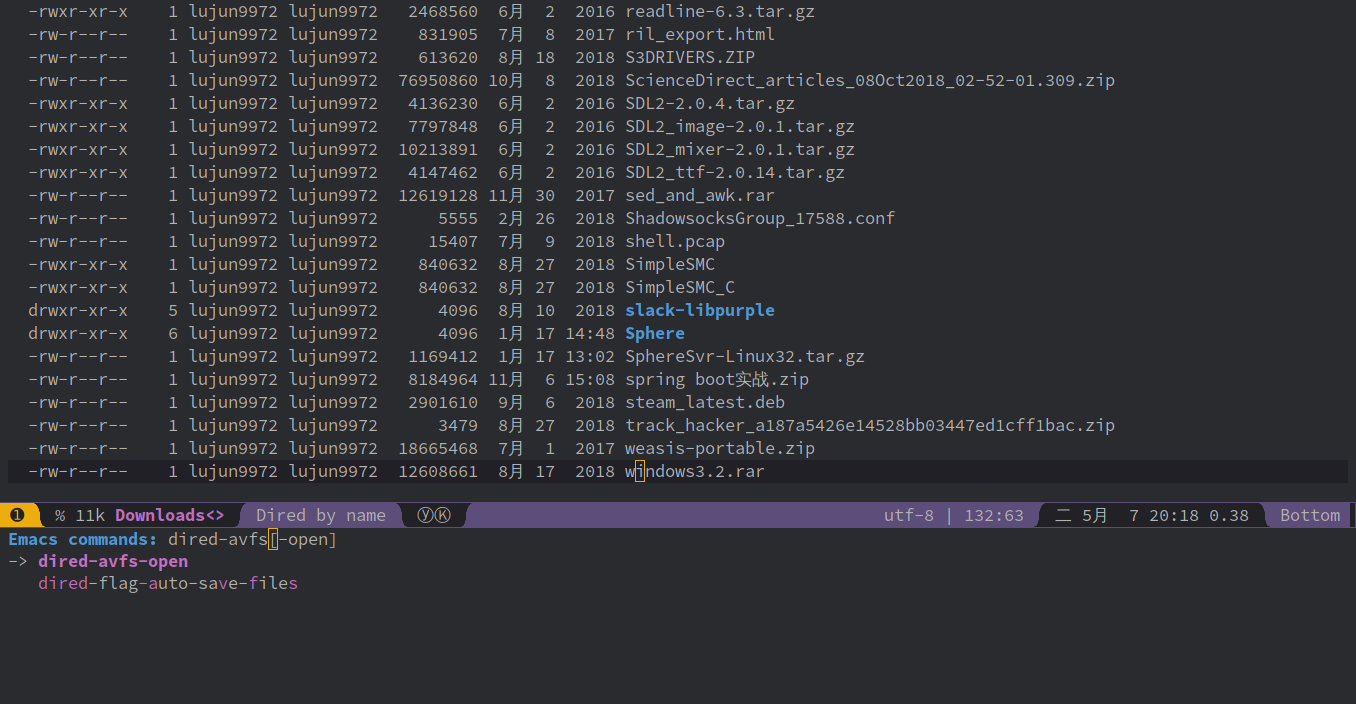Click the 'Dired by name' mode segment

[321, 515]
